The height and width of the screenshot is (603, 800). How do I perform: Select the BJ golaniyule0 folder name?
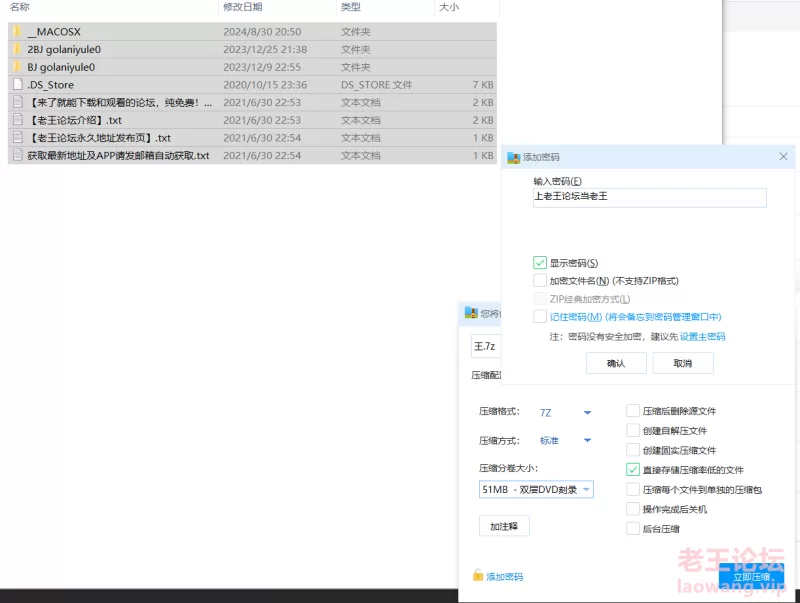61,67
